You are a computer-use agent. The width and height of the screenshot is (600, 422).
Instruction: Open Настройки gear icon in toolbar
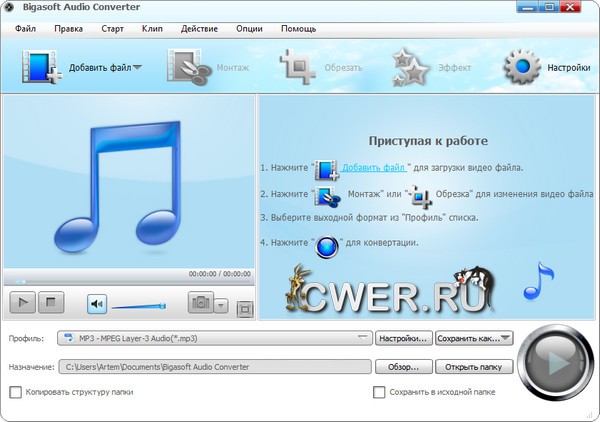tap(521, 68)
